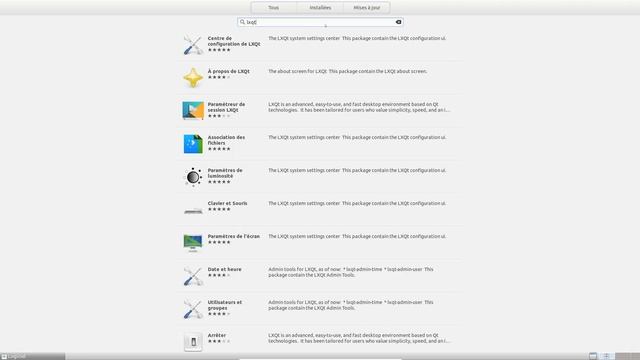Click the star rating under Clavier et Souris
Viewport: 640px width, 360px height.
point(219,209)
